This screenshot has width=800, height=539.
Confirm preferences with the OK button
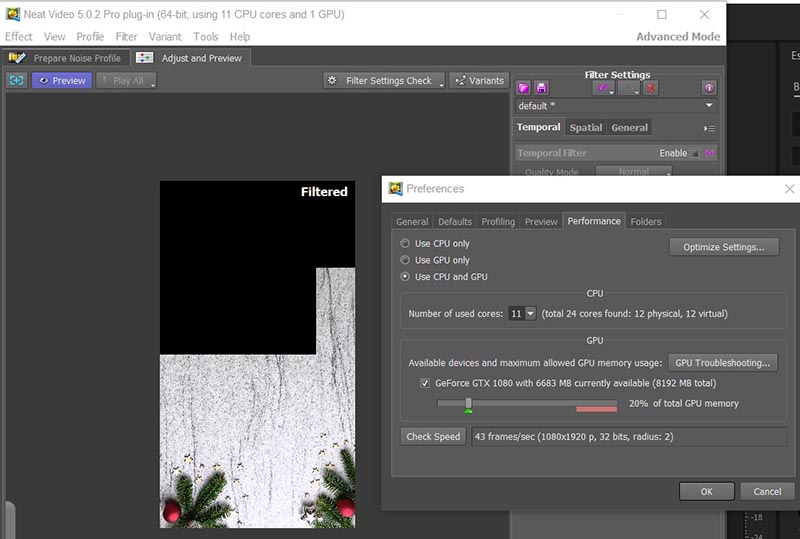[x=707, y=492]
